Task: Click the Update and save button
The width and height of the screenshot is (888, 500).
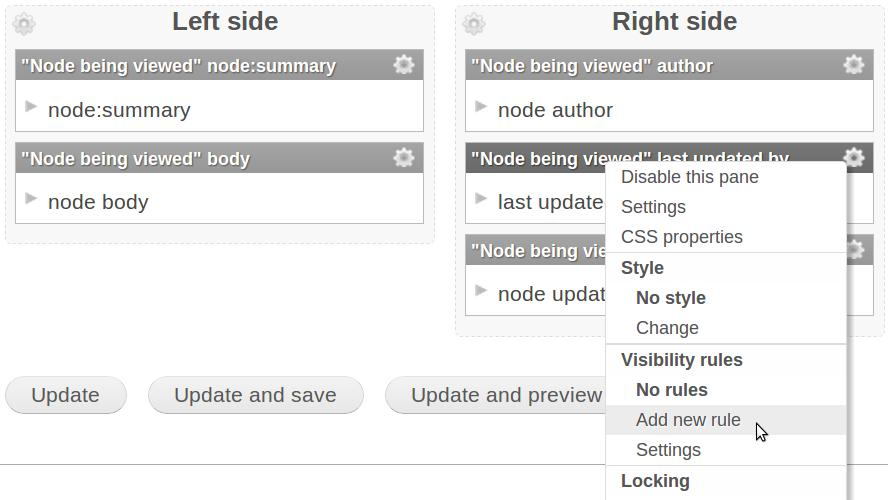Action: [x=255, y=395]
